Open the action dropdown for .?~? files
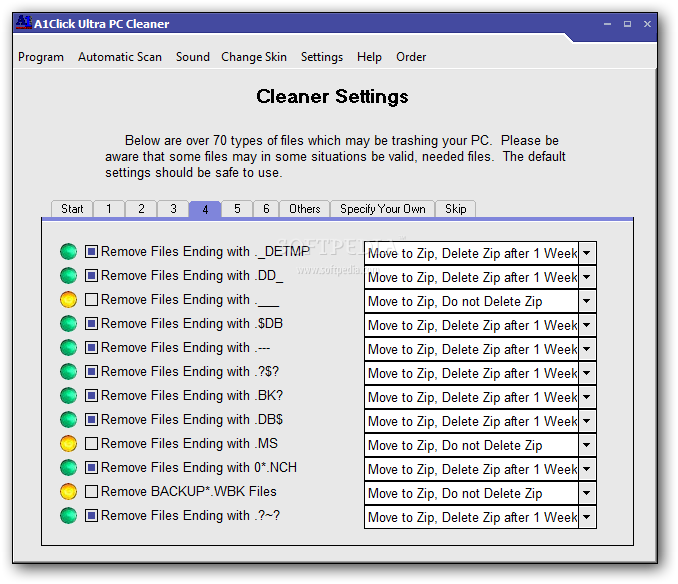 pos(587,517)
